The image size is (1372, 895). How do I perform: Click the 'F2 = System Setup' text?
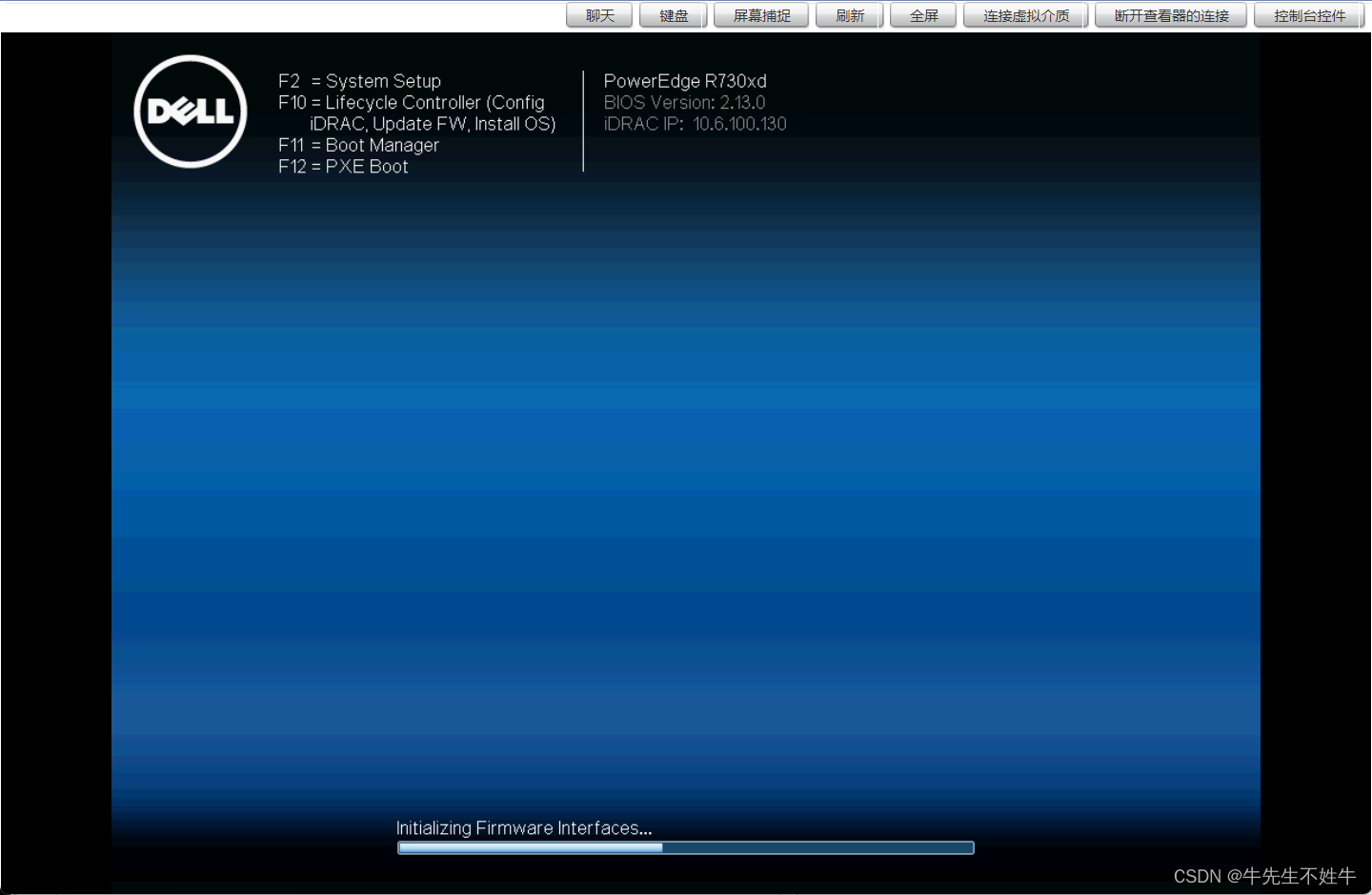[x=359, y=81]
